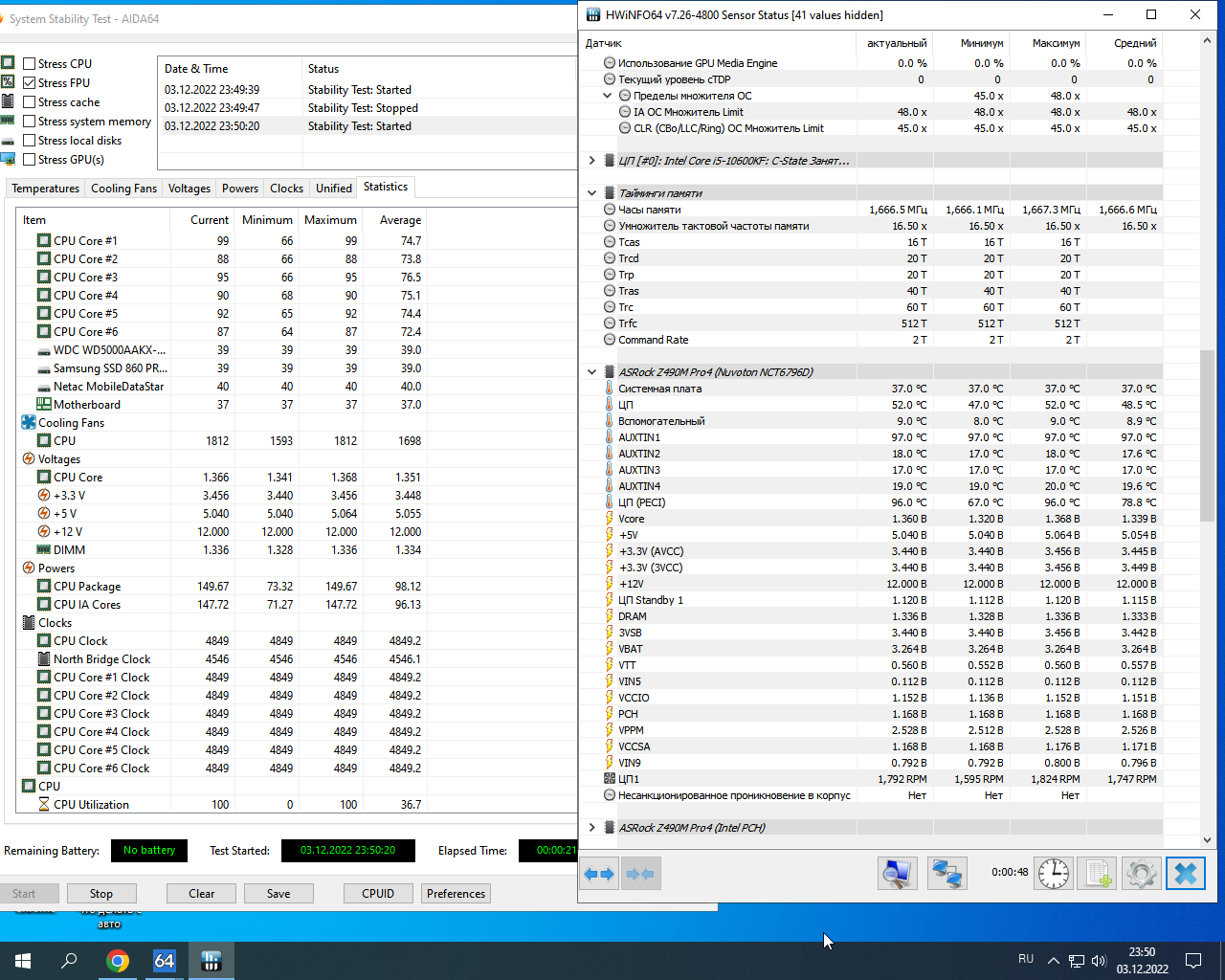
Task: Open the CPUID panel
Action: pos(378,894)
